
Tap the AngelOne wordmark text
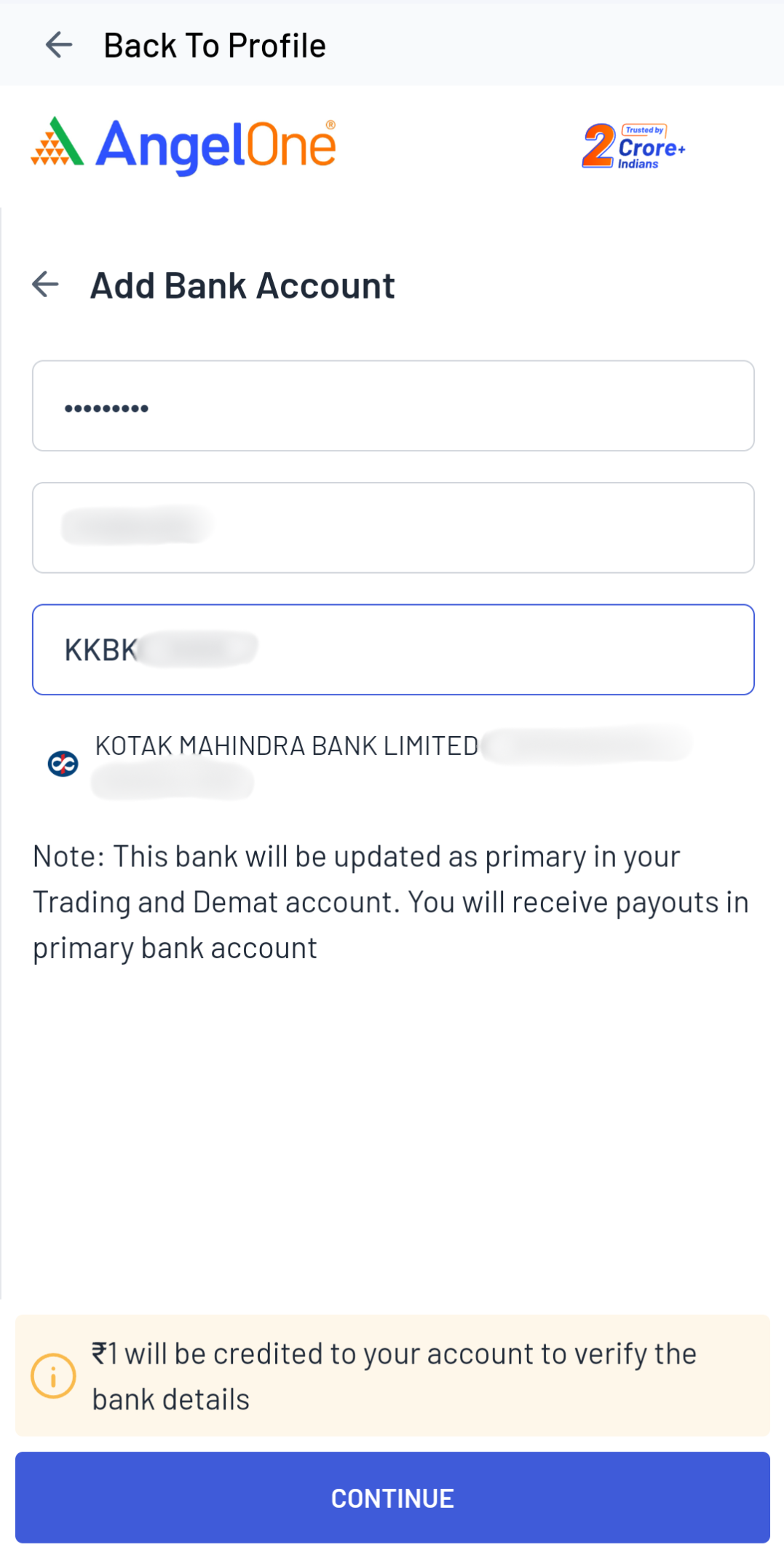(x=216, y=146)
